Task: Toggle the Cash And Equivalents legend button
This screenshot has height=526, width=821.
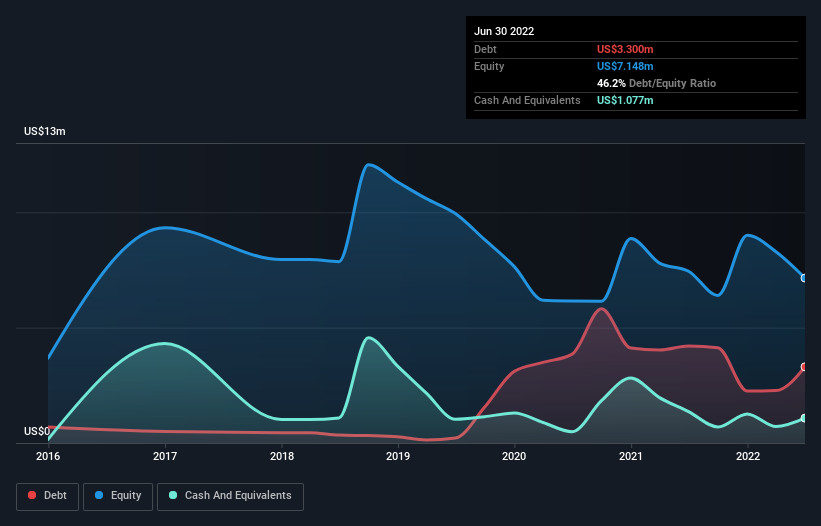Action: pyautogui.click(x=230, y=496)
